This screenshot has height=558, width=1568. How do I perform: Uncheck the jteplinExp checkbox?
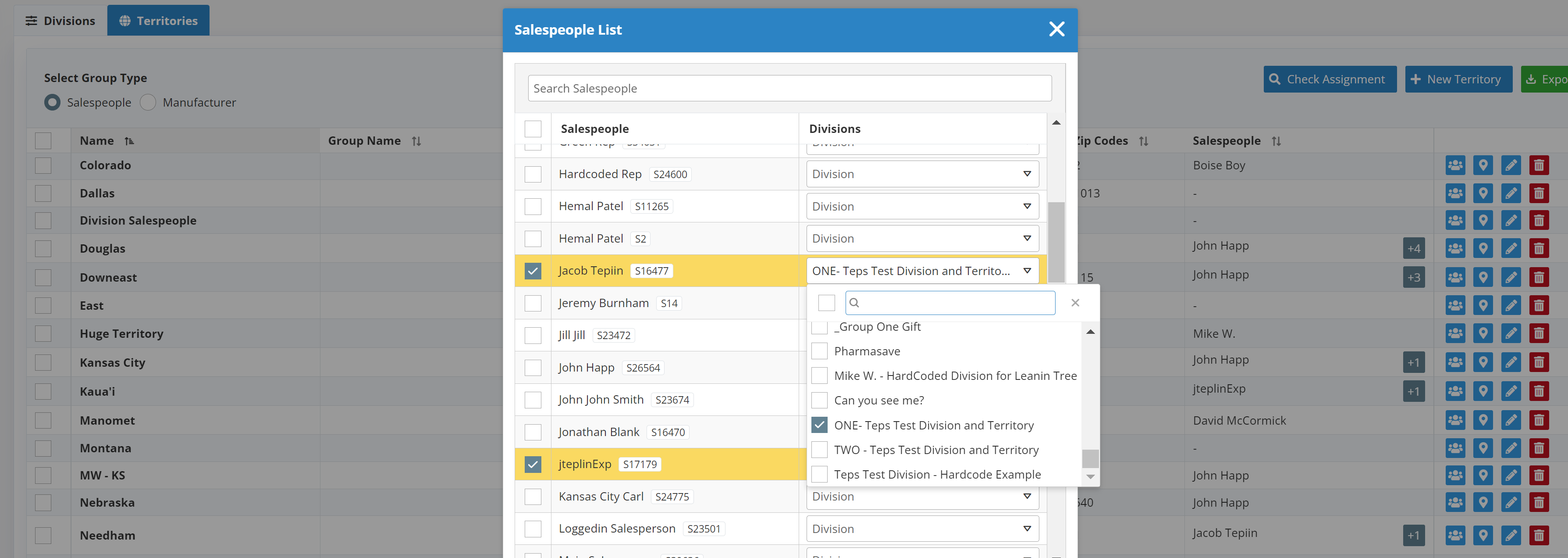(533, 464)
